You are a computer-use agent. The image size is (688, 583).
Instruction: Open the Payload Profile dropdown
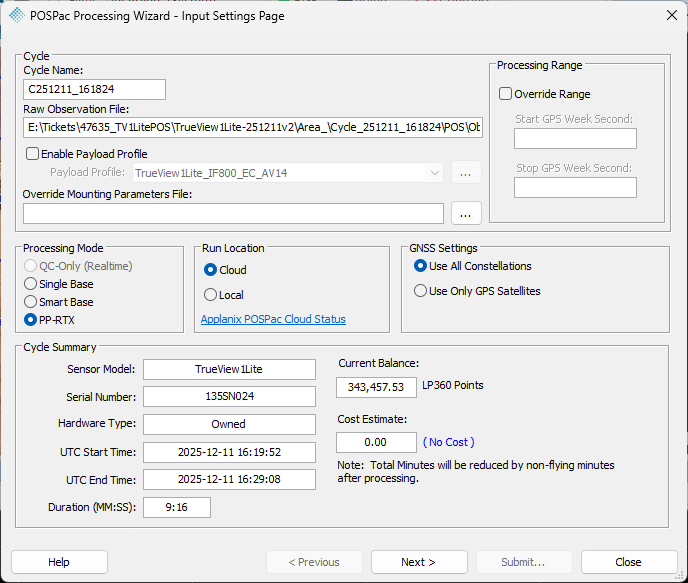pyautogui.click(x=288, y=173)
